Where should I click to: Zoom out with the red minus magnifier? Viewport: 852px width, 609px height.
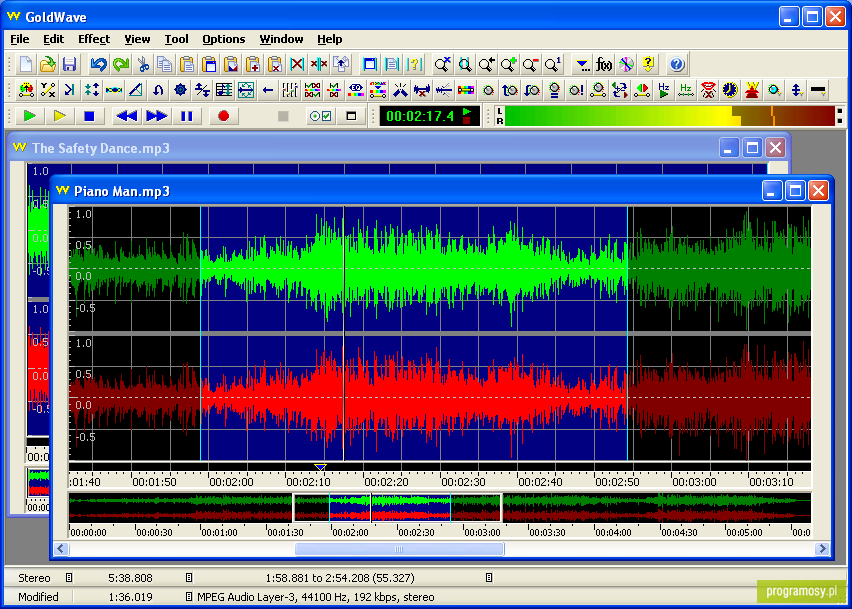pos(530,65)
